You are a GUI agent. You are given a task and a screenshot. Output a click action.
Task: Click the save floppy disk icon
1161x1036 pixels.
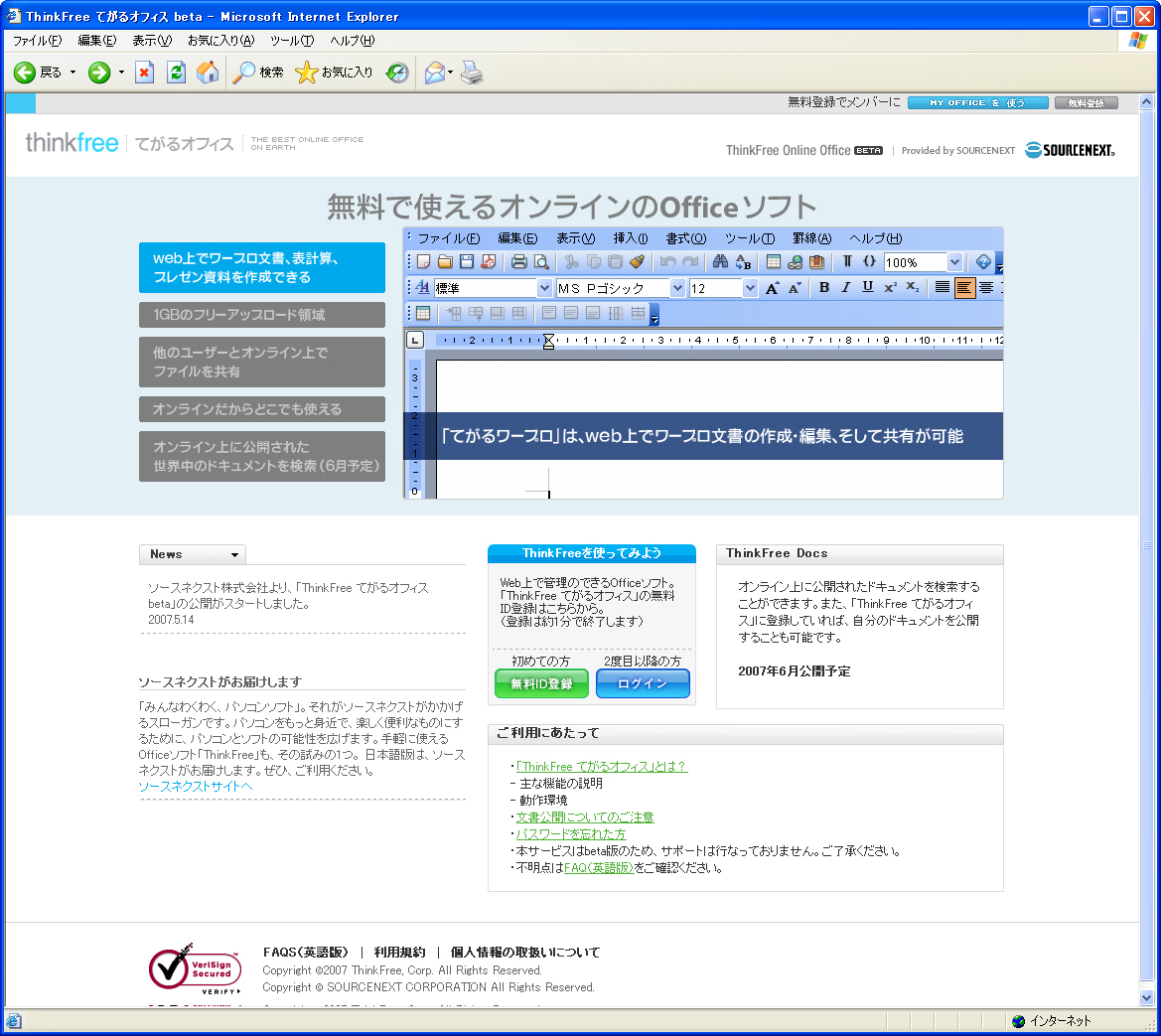[467, 261]
